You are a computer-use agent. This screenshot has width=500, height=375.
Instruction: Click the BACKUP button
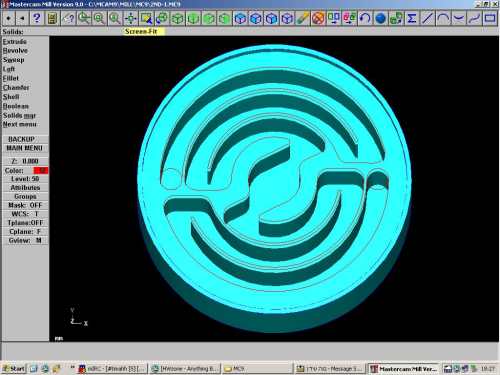(25, 139)
